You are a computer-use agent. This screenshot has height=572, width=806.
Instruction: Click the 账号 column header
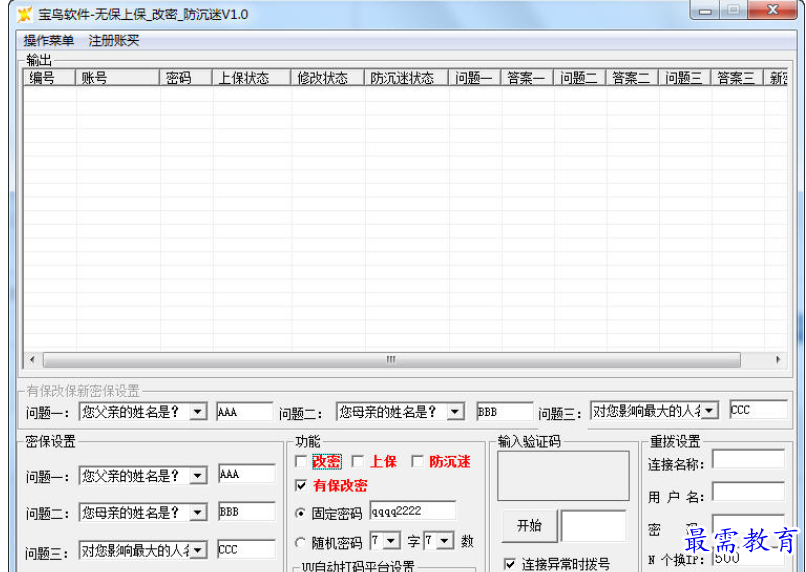[118, 78]
